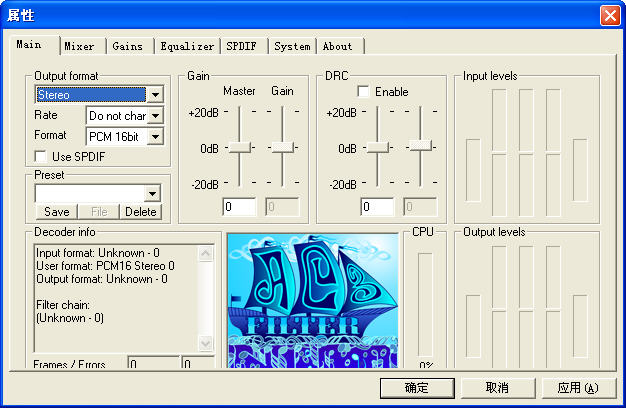Enable the Use SPDIF checkbox

pyautogui.click(x=41, y=156)
